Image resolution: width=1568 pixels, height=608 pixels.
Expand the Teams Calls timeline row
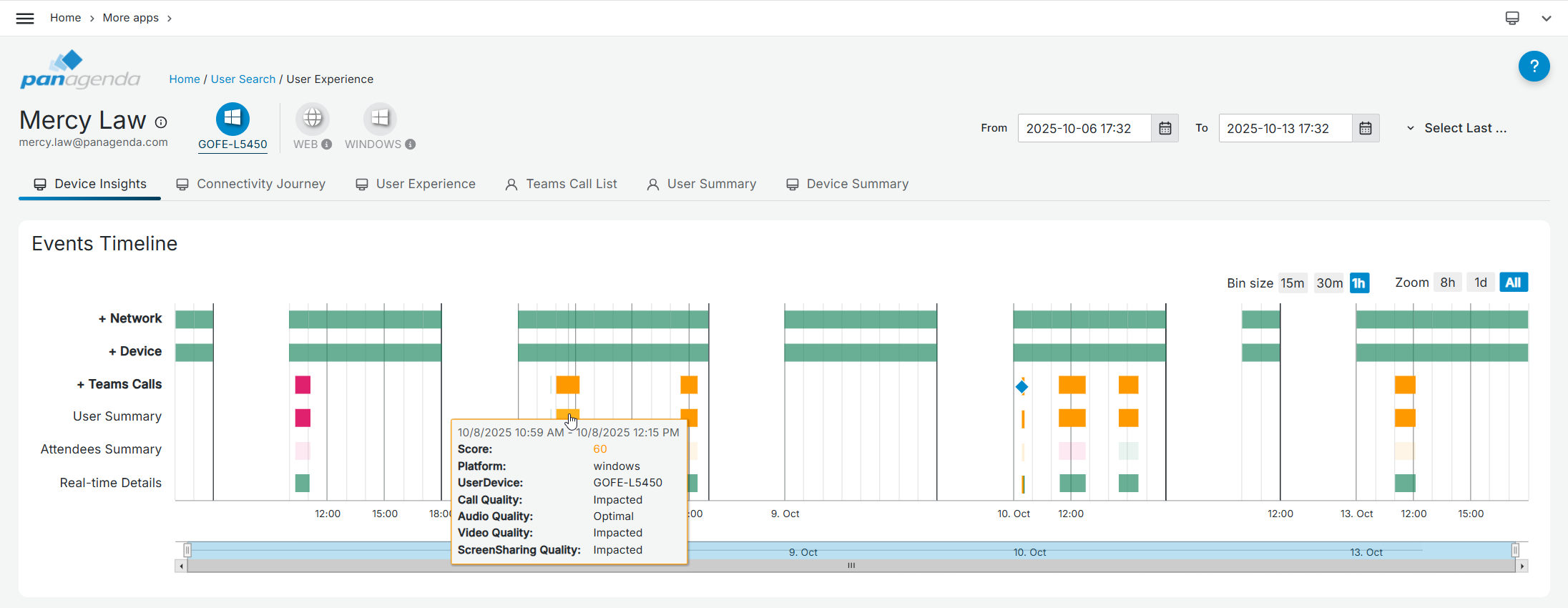[119, 384]
